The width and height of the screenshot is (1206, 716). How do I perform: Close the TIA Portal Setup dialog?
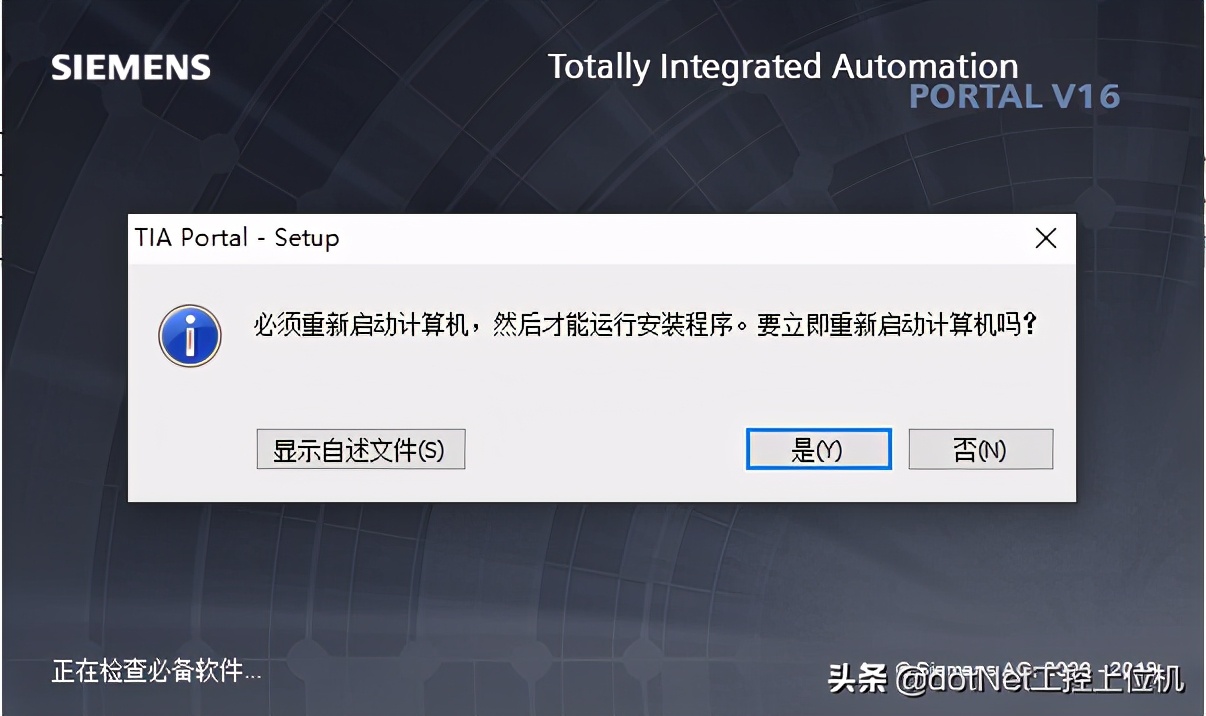point(1046,238)
